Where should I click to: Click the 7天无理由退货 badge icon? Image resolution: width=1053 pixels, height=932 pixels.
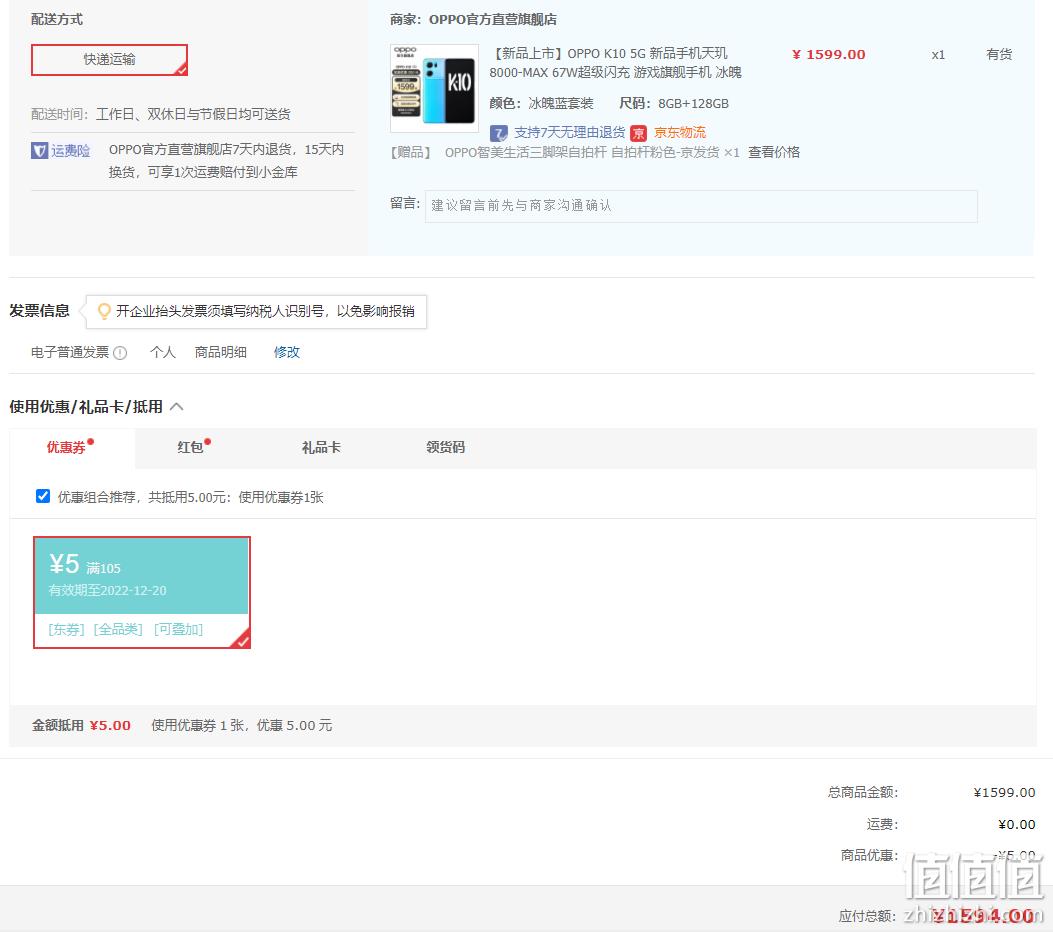pos(498,133)
